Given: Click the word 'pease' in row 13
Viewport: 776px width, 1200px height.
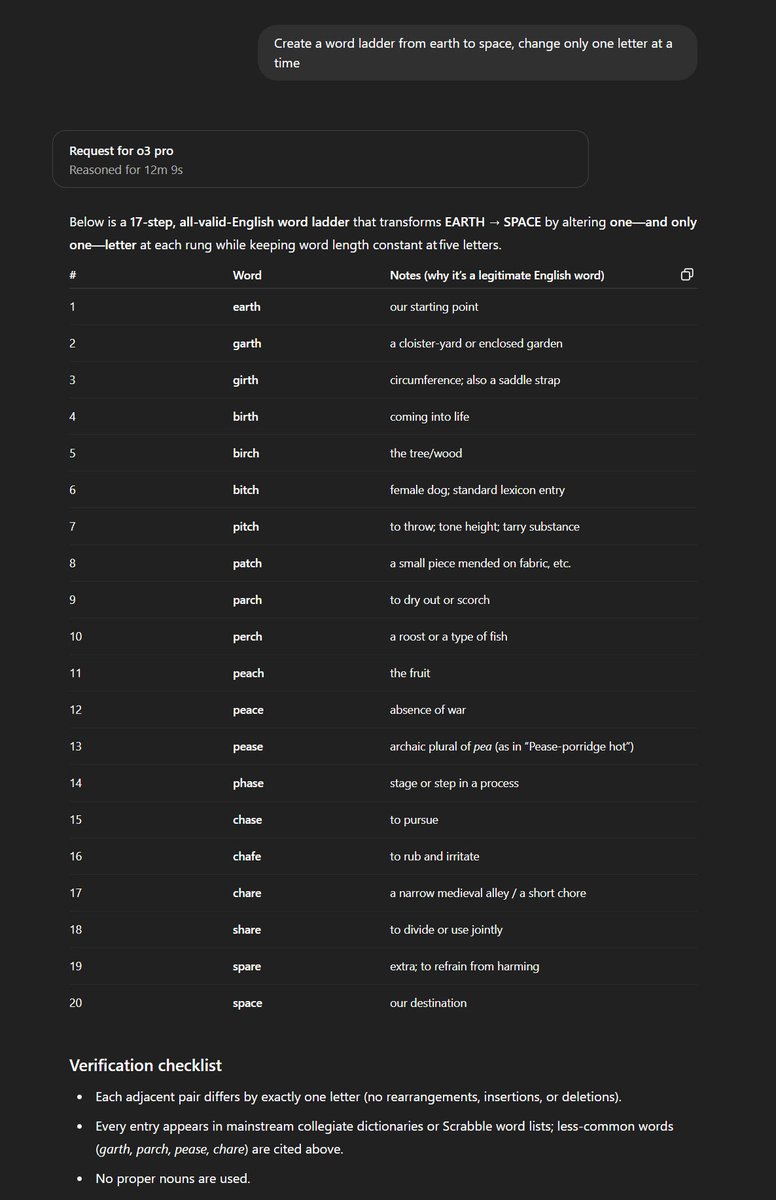Looking at the screenshot, I should click(248, 747).
